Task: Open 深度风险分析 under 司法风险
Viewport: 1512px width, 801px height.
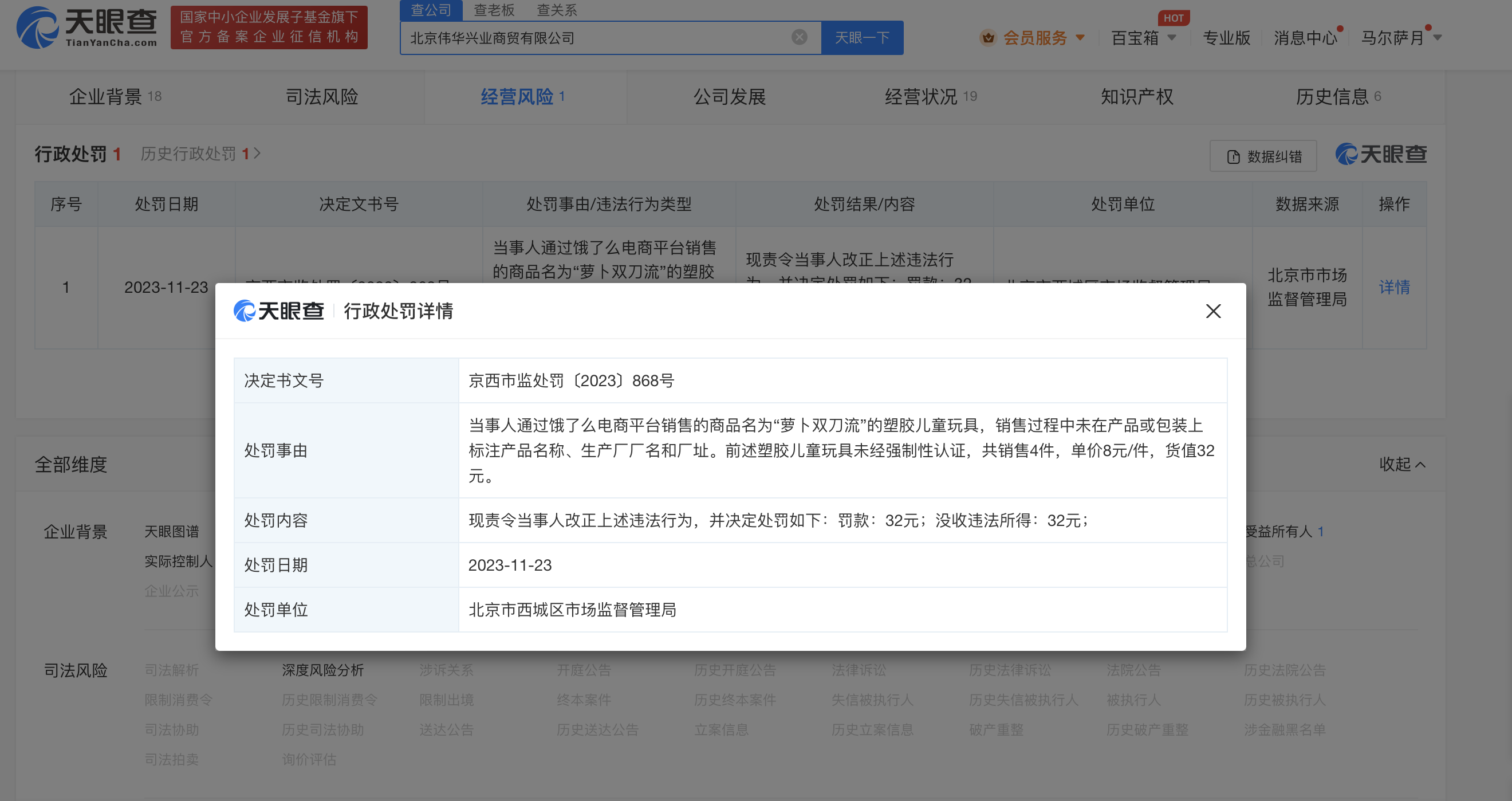Action: pos(323,670)
